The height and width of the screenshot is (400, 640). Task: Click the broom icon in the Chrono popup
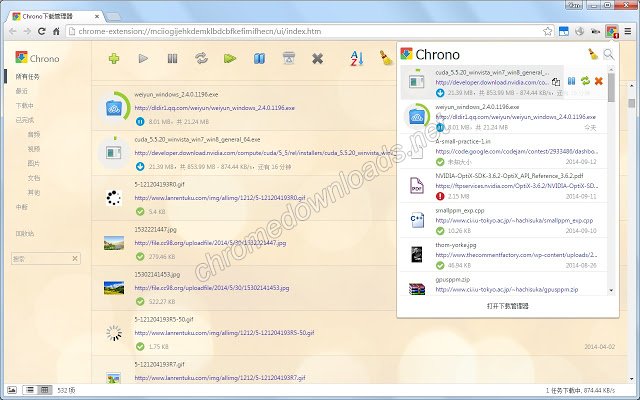point(592,54)
